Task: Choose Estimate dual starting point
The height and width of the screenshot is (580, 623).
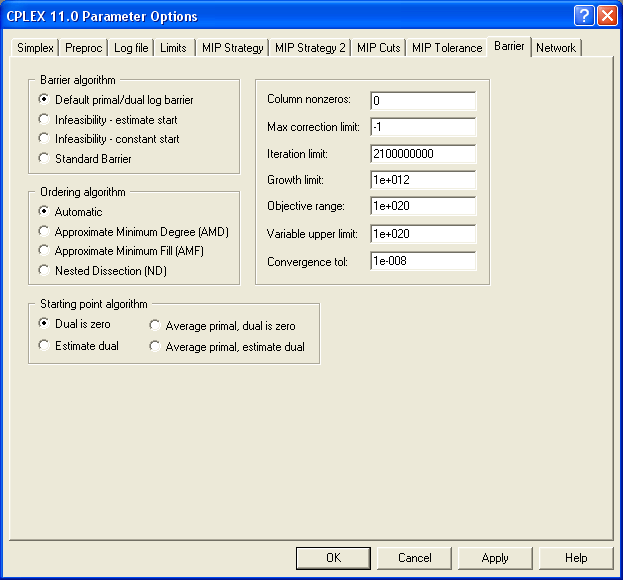Action: (x=79, y=346)
